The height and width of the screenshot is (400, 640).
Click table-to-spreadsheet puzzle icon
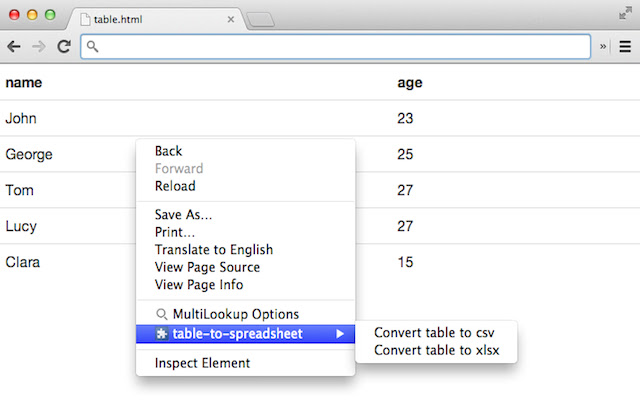(x=162, y=334)
